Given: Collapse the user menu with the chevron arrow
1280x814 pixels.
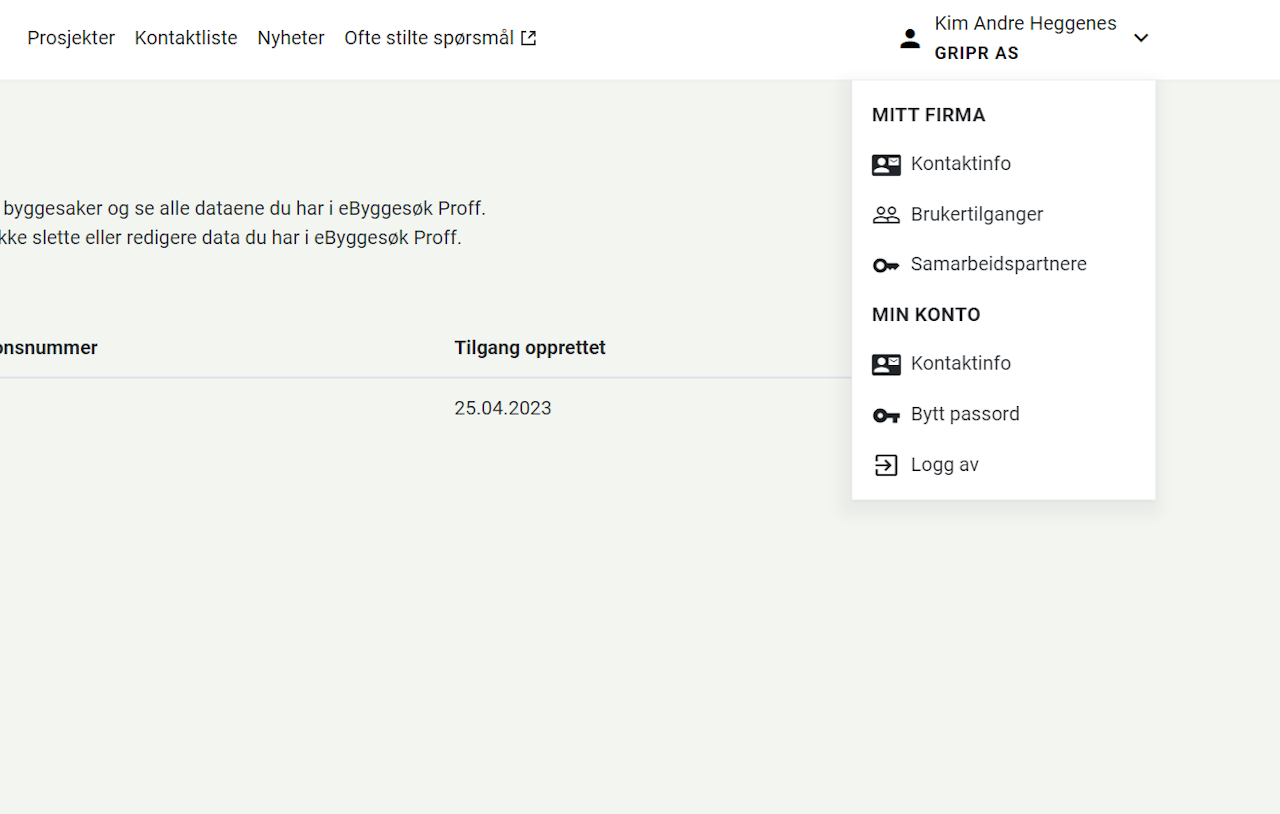Looking at the screenshot, I should tap(1141, 38).
